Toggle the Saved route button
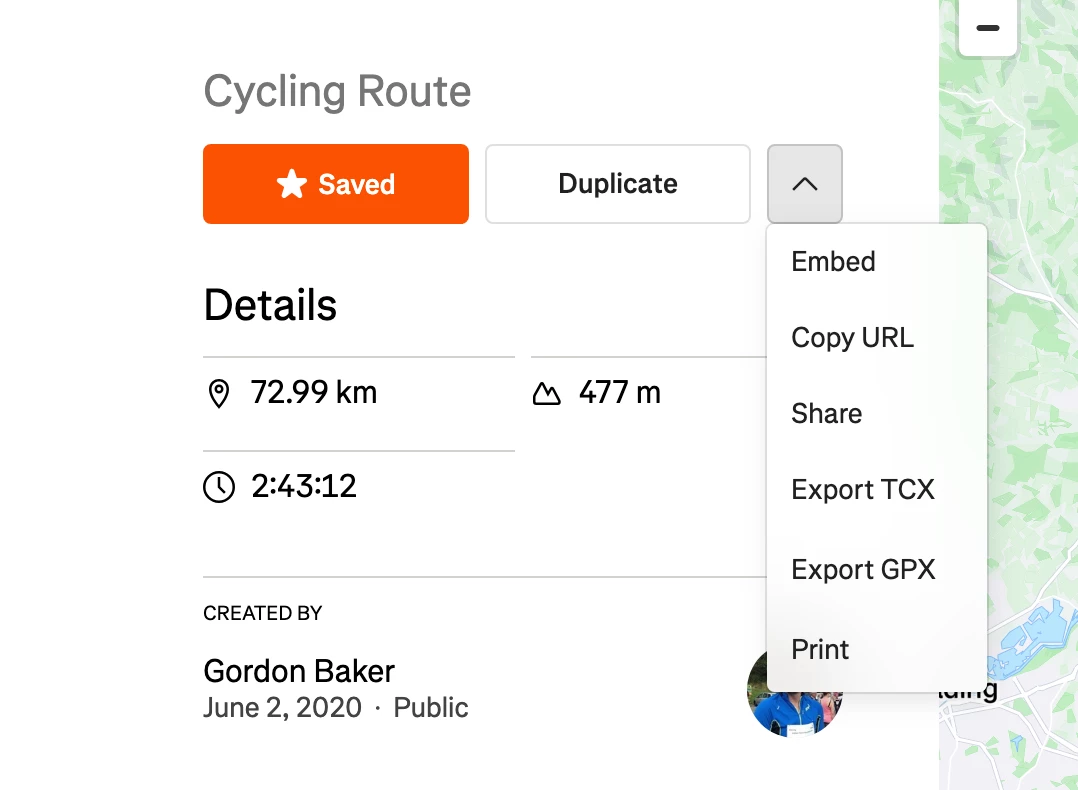Image resolution: width=1078 pixels, height=790 pixels. click(x=336, y=184)
